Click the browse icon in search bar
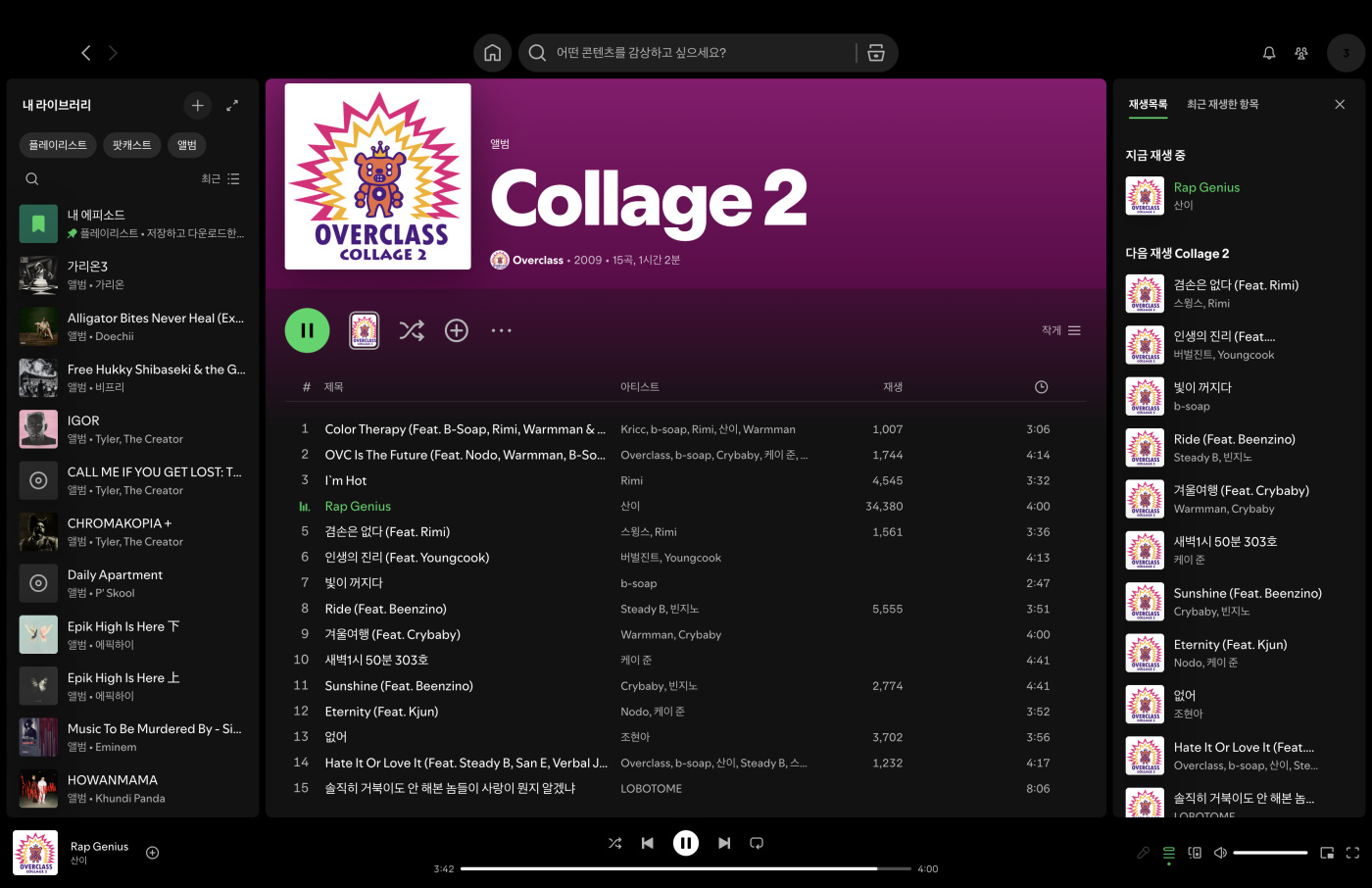 point(876,53)
